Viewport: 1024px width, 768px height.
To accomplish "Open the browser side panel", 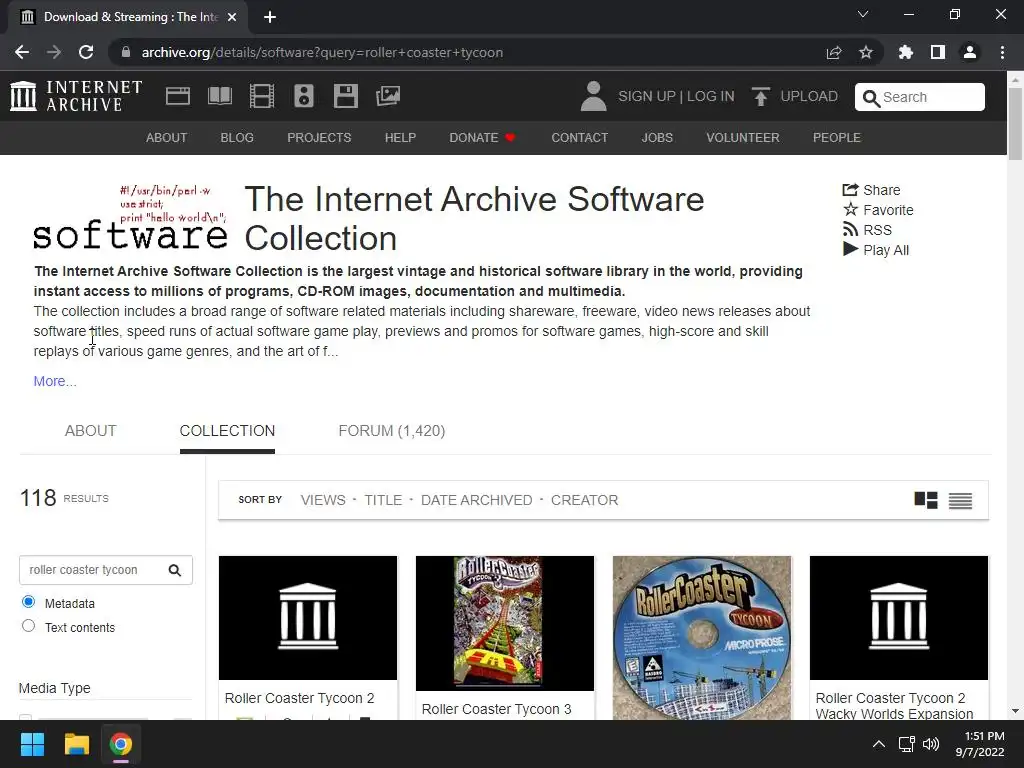I will 938,52.
